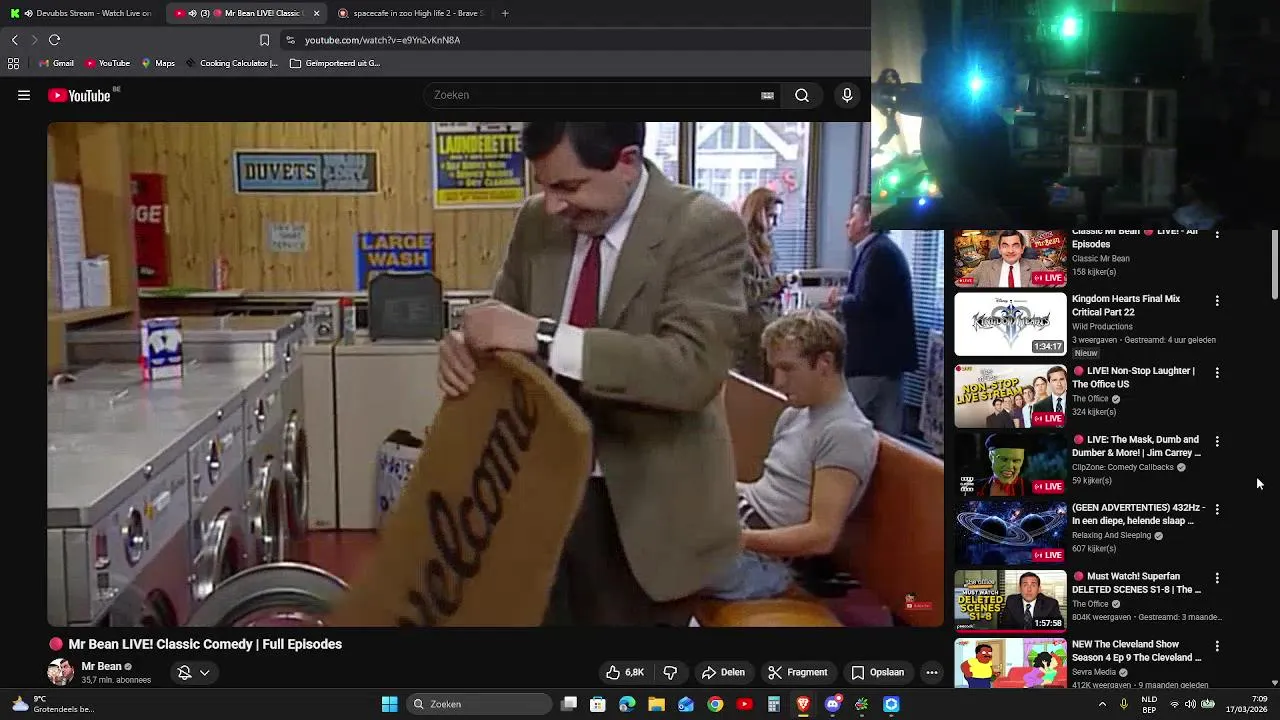
Task: Open volume control in system tray
Action: point(1190,704)
